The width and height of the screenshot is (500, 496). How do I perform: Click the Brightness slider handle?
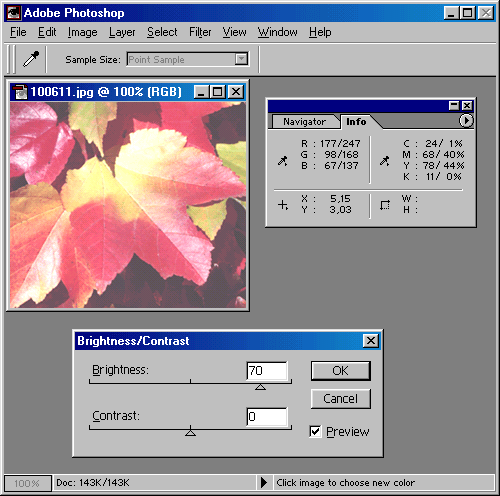260,387
